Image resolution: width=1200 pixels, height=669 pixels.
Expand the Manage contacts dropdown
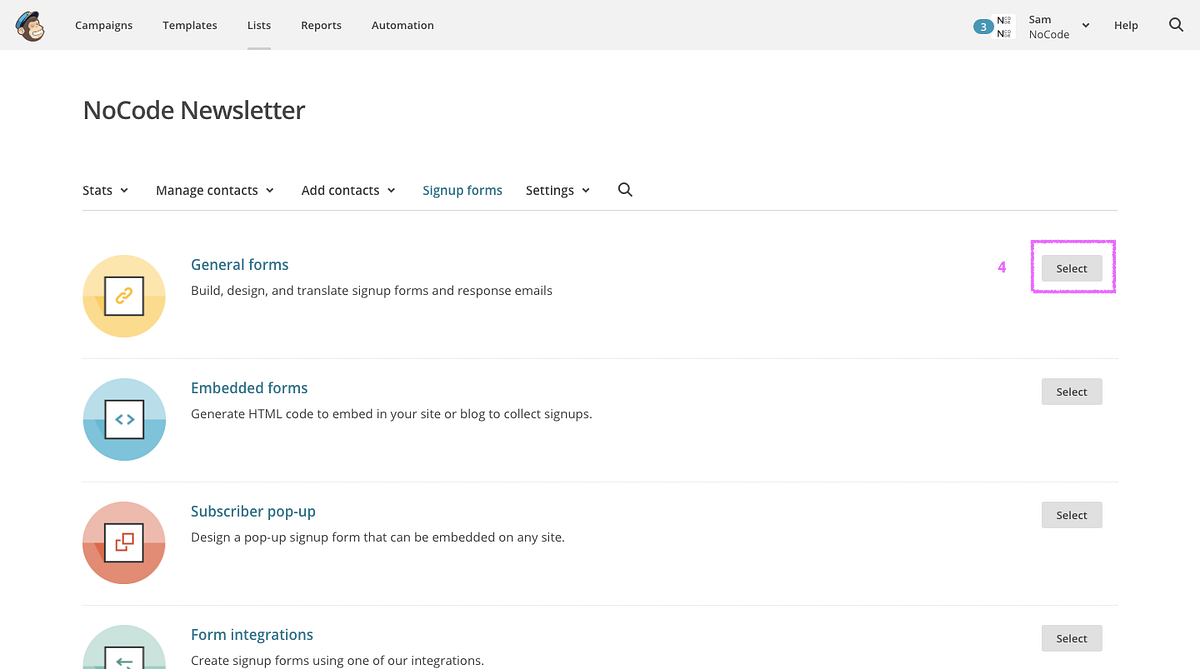(x=215, y=190)
